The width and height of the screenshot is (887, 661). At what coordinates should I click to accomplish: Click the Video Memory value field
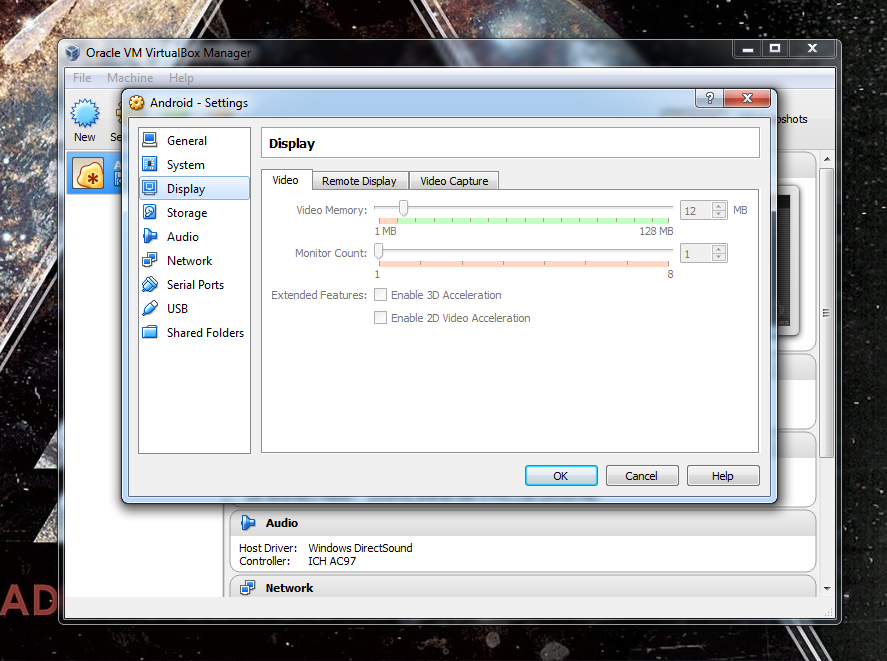pyautogui.click(x=696, y=211)
